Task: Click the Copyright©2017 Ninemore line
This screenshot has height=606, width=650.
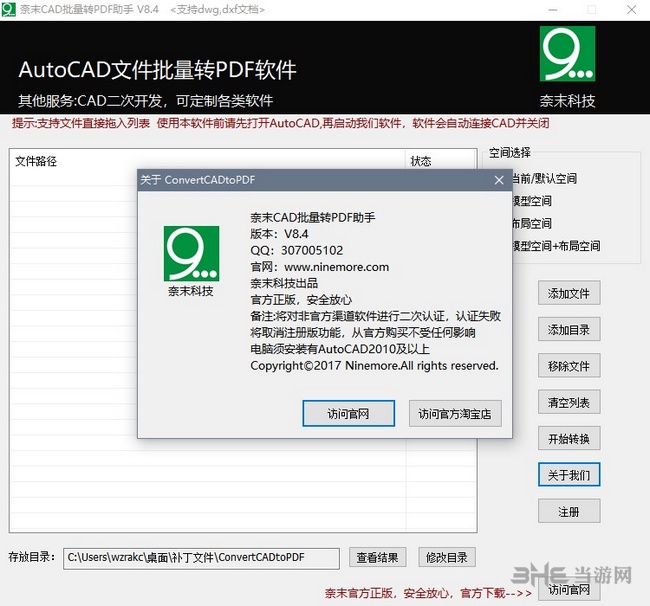Action: point(374,366)
